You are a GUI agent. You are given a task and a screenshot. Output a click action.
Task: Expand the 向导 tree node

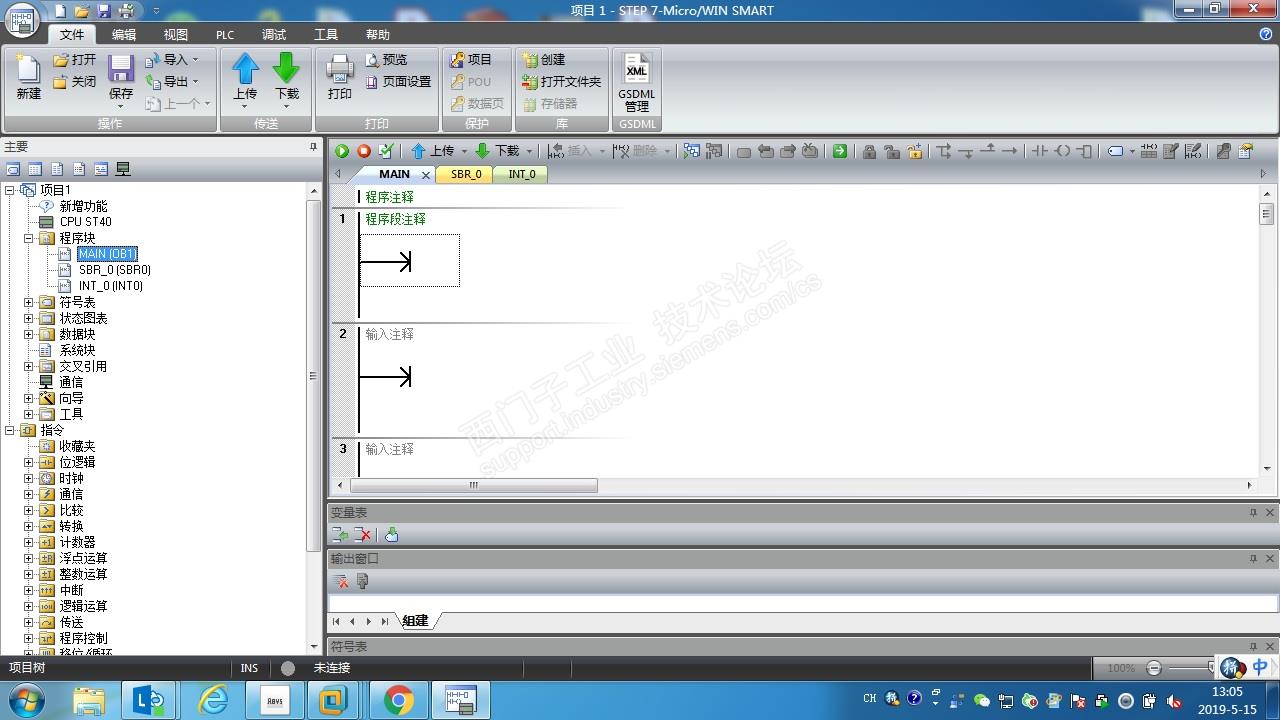click(x=29, y=398)
